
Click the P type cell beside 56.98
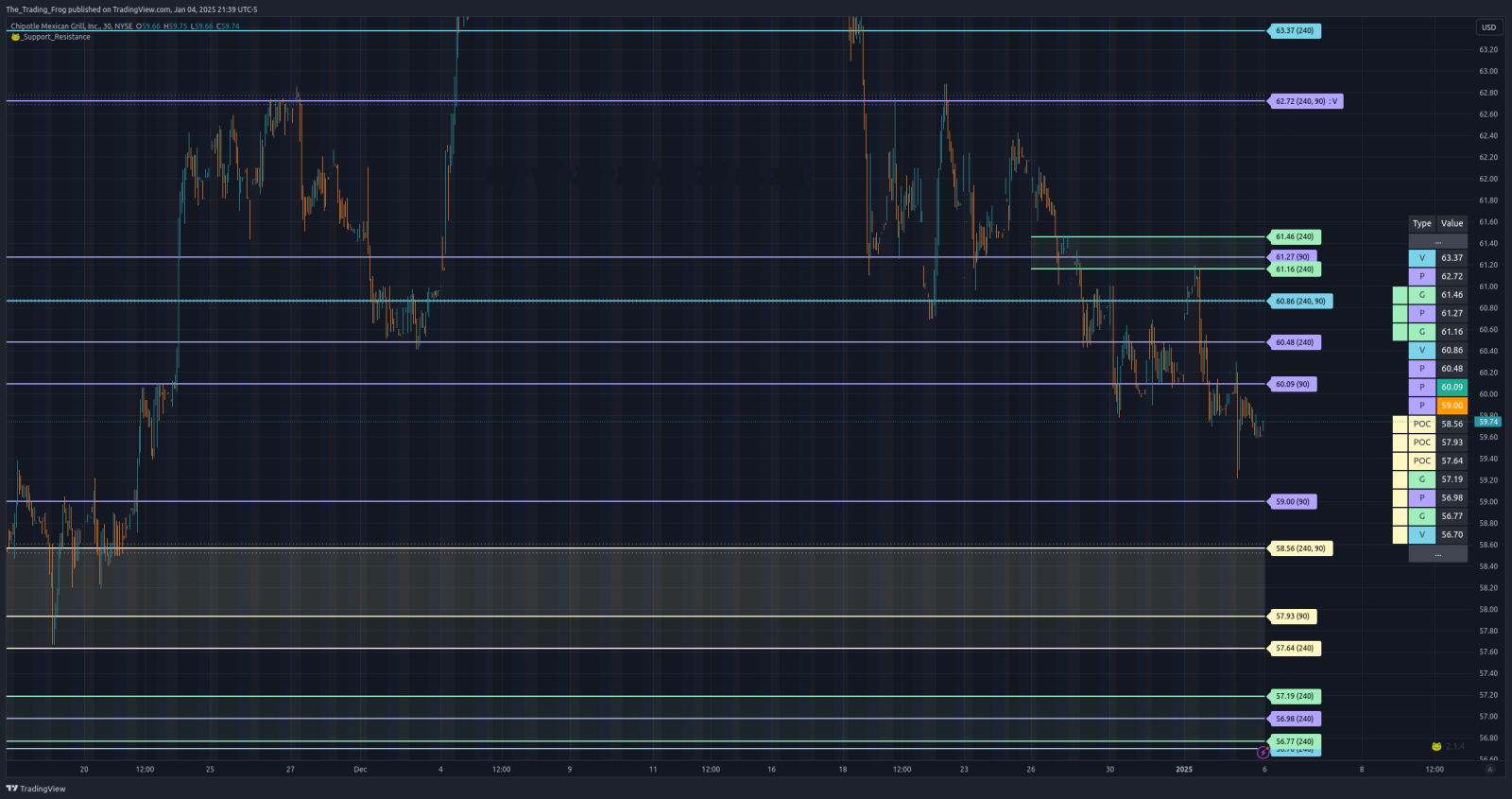[1422, 497]
